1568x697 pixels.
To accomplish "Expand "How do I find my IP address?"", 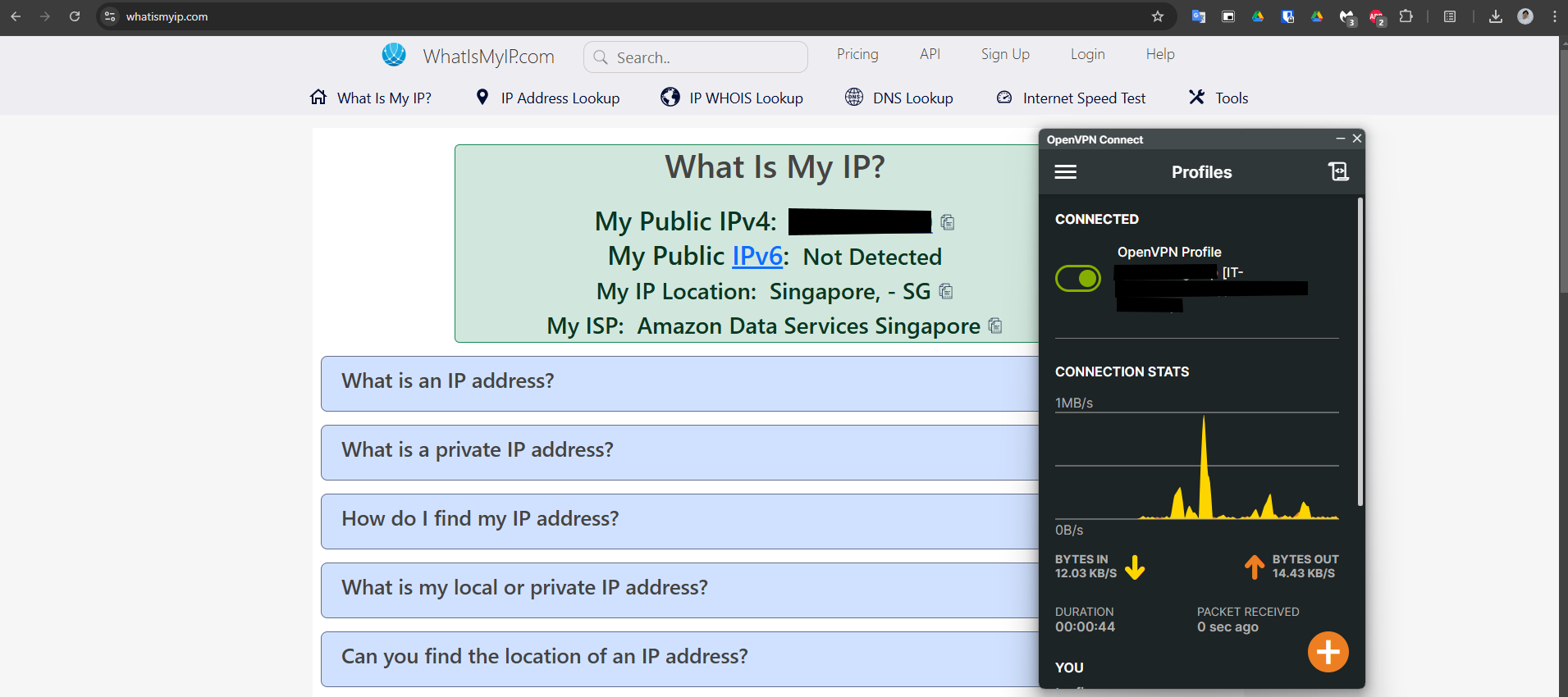I will pyautogui.click(x=480, y=520).
